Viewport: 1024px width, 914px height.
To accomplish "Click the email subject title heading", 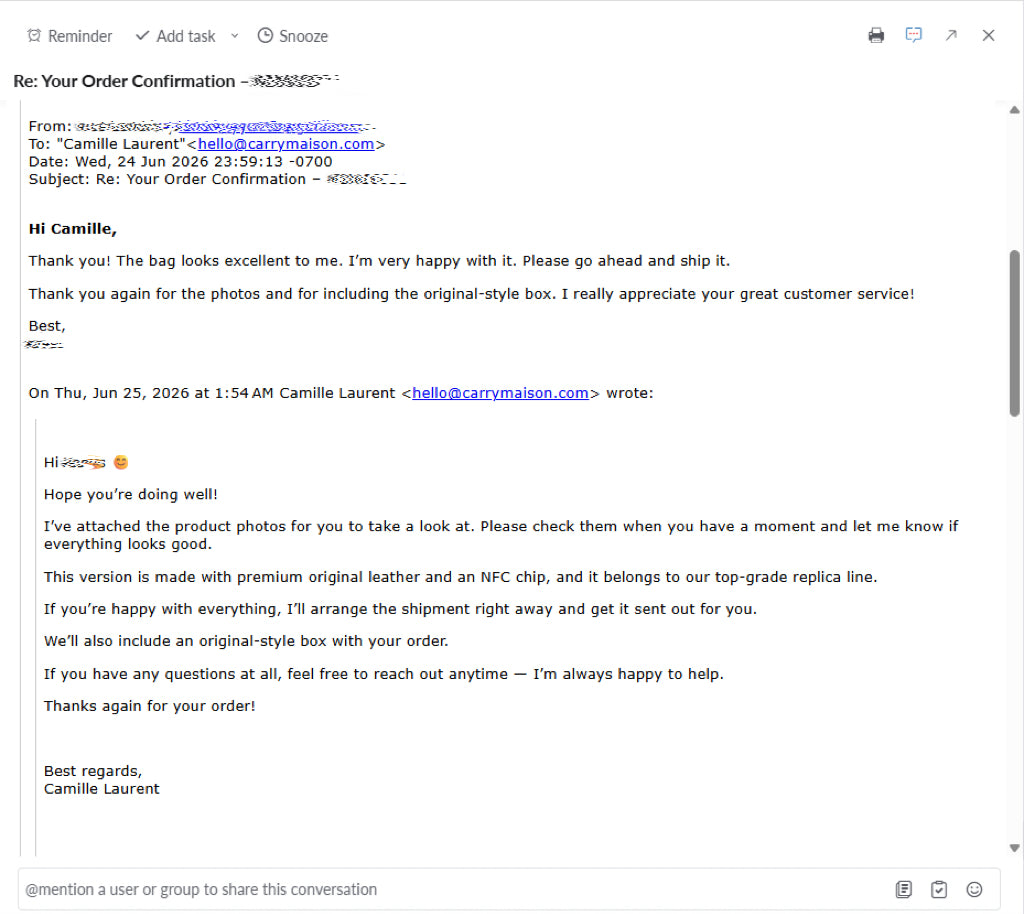I will tap(176, 81).
